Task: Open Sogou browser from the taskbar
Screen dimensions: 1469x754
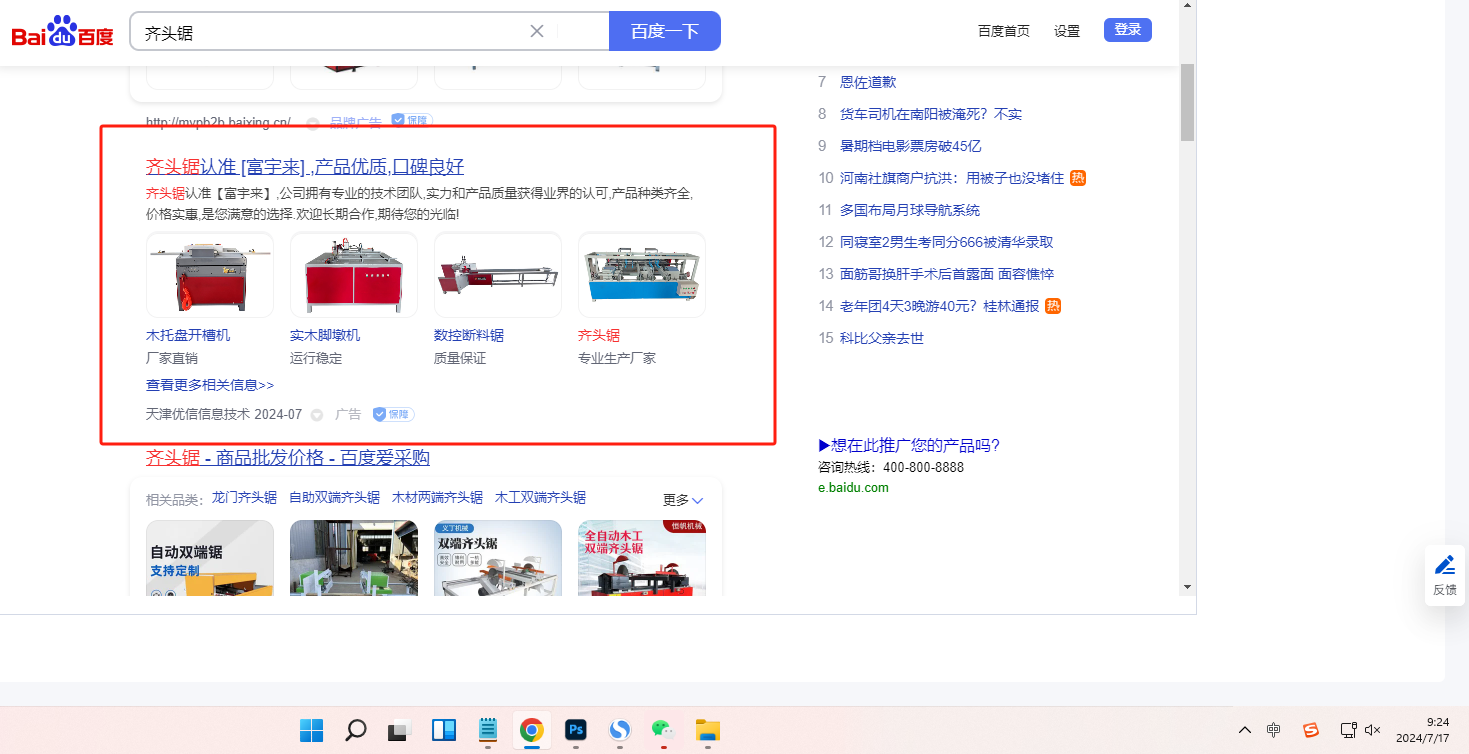Action: (620, 730)
